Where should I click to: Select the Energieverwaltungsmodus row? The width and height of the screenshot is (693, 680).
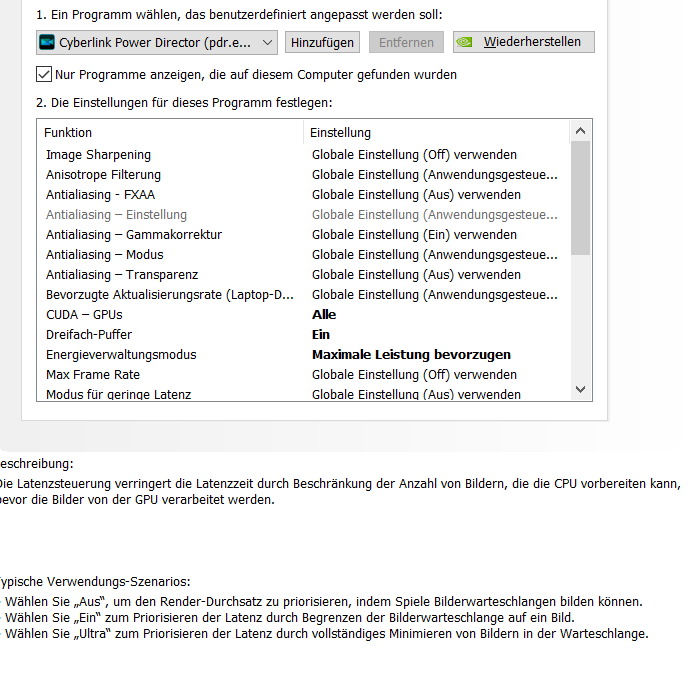pos(304,354)
